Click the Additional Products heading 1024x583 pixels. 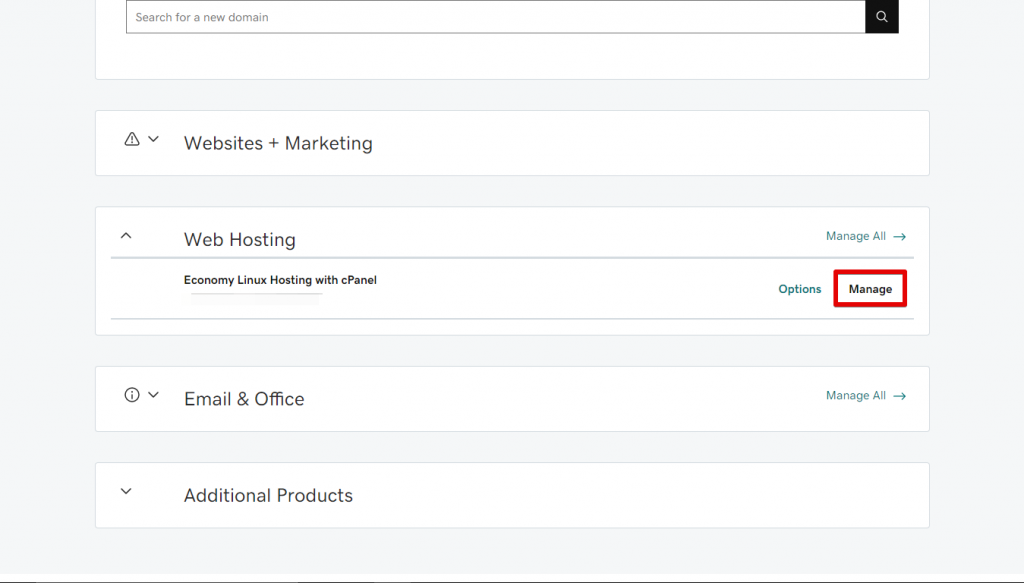(x=268, y=495)
